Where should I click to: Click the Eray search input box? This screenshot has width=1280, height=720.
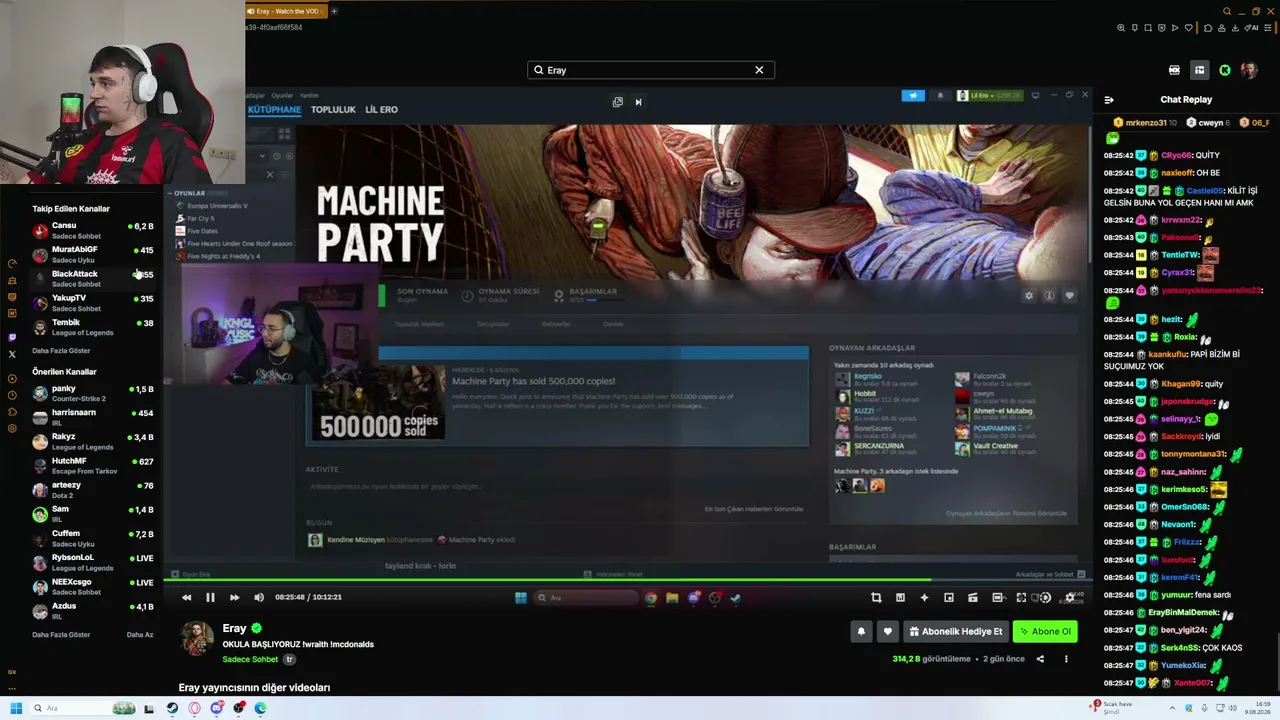[x=650, y=70]
